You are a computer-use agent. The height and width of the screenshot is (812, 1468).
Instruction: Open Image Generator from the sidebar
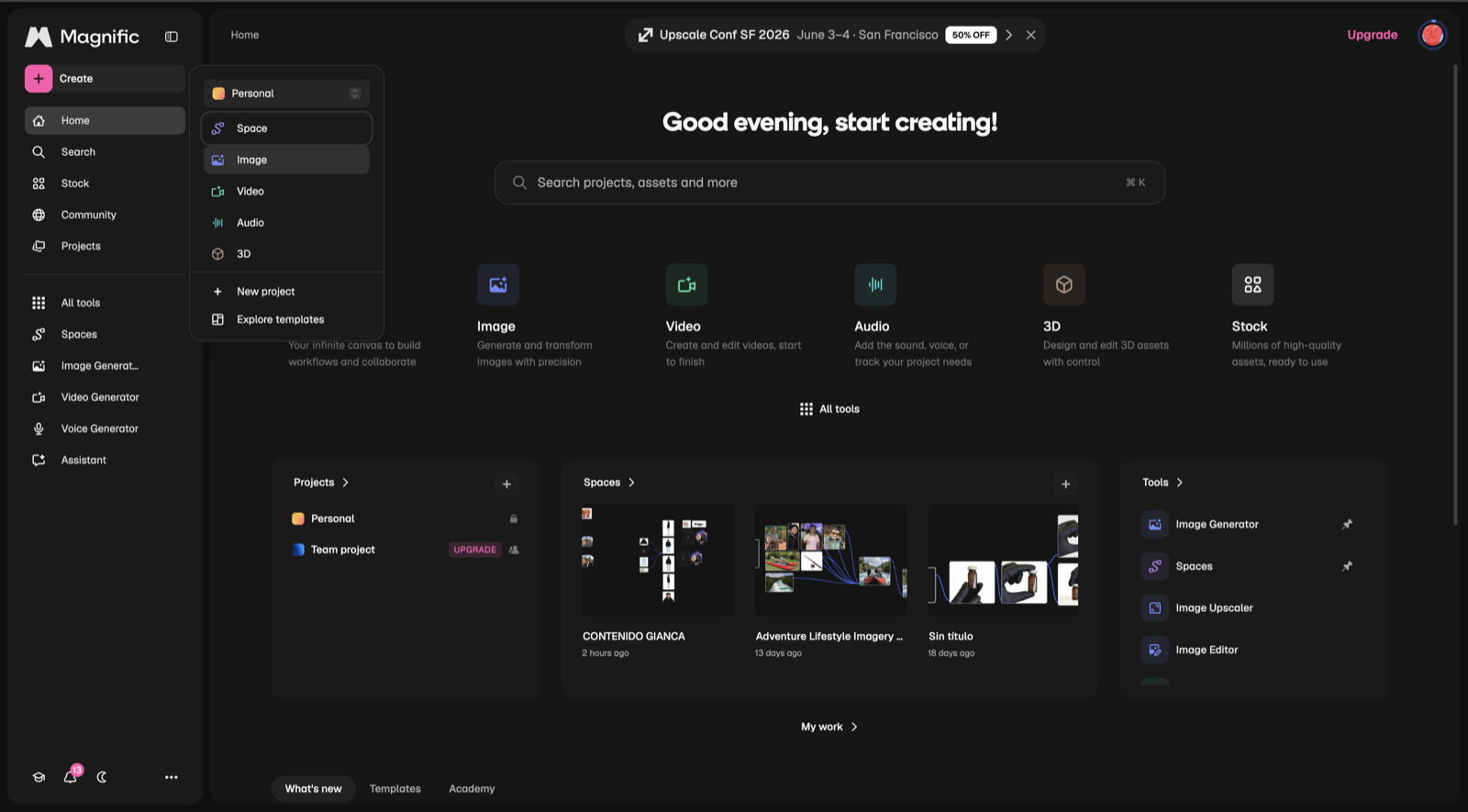(105, 366)
